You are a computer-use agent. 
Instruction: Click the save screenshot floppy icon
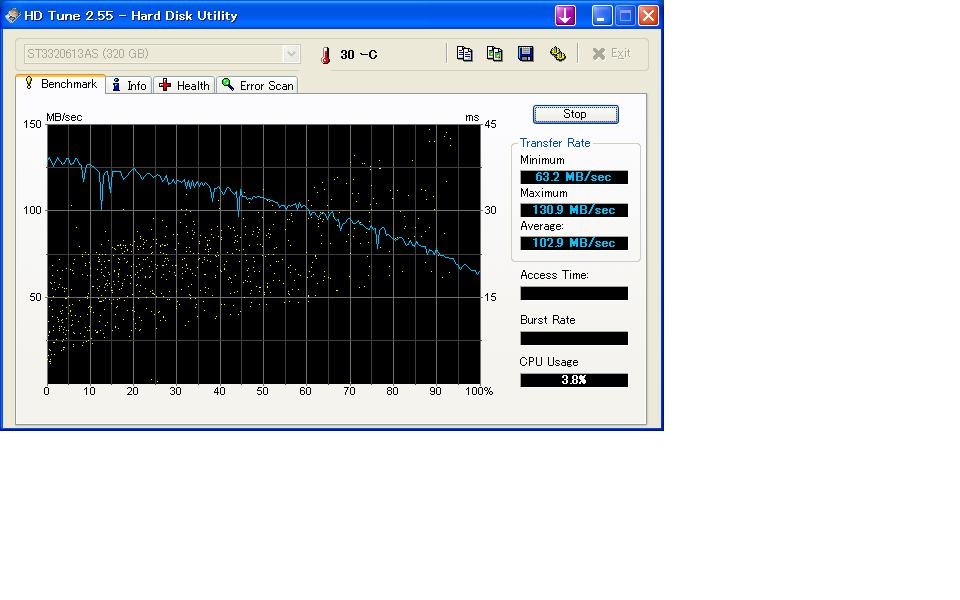tap(525, 54)
